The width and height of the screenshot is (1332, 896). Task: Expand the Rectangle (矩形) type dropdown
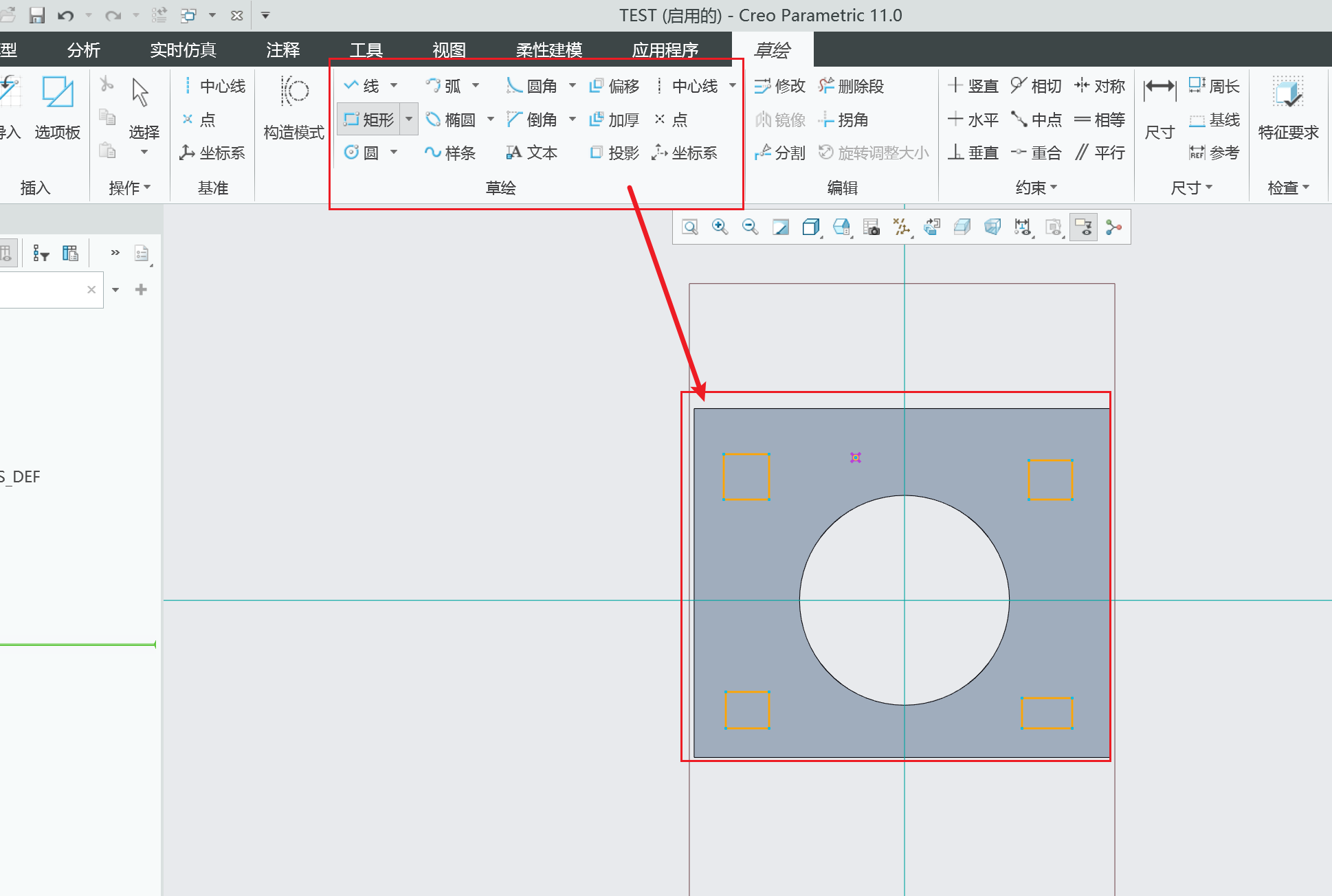pyautogui.click(x=409, y=120)
